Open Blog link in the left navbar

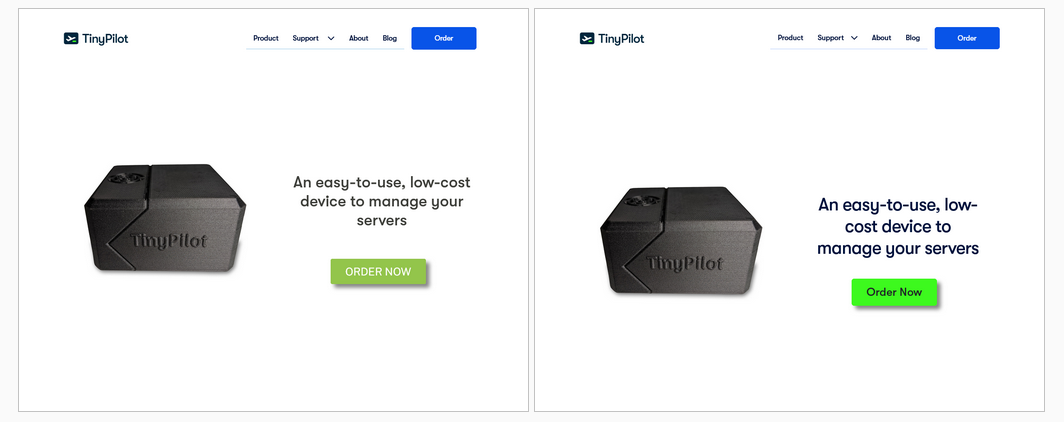390,39
